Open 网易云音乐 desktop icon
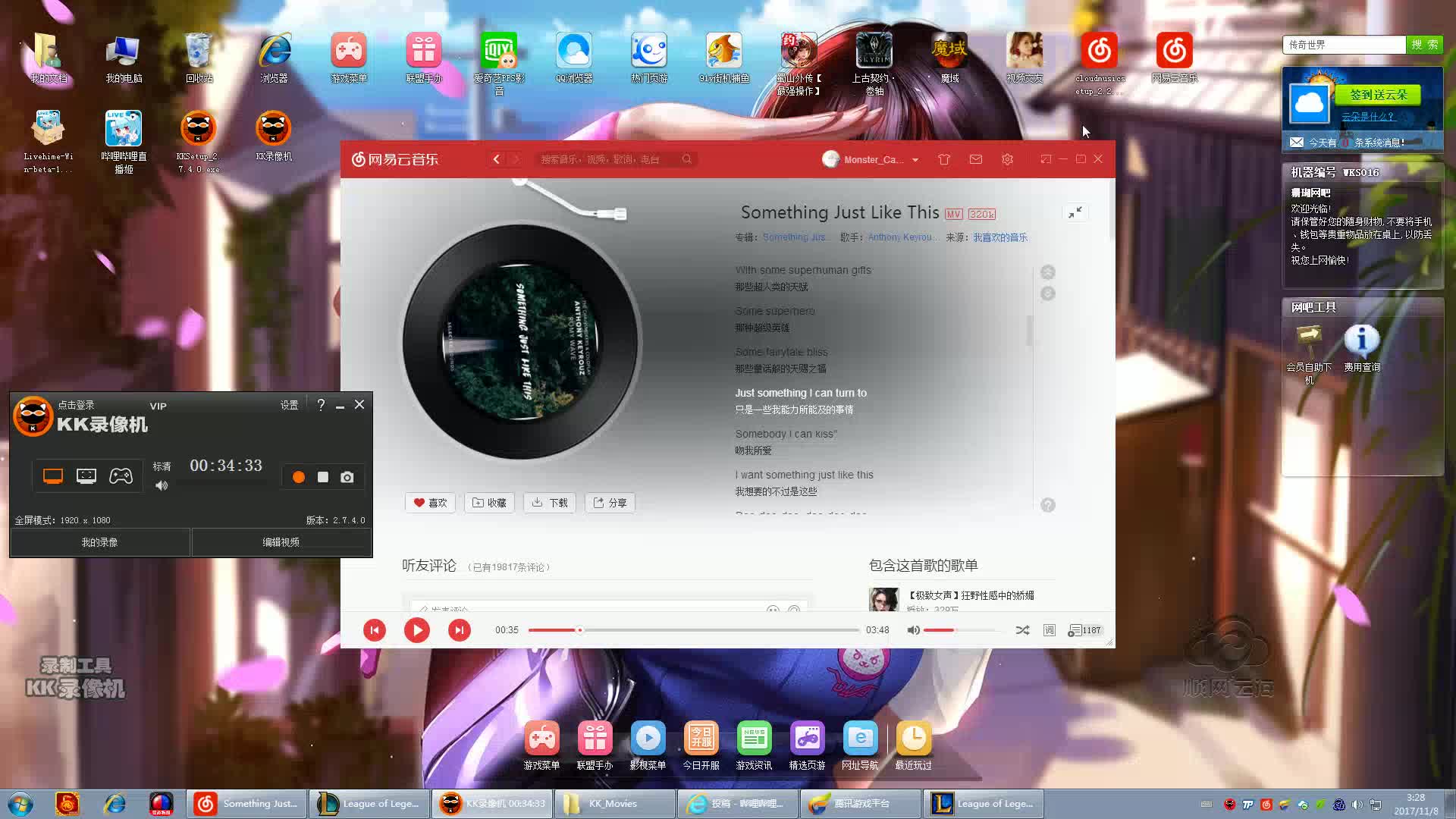Screen dimensions: 1456x819 pos(1174,58)
